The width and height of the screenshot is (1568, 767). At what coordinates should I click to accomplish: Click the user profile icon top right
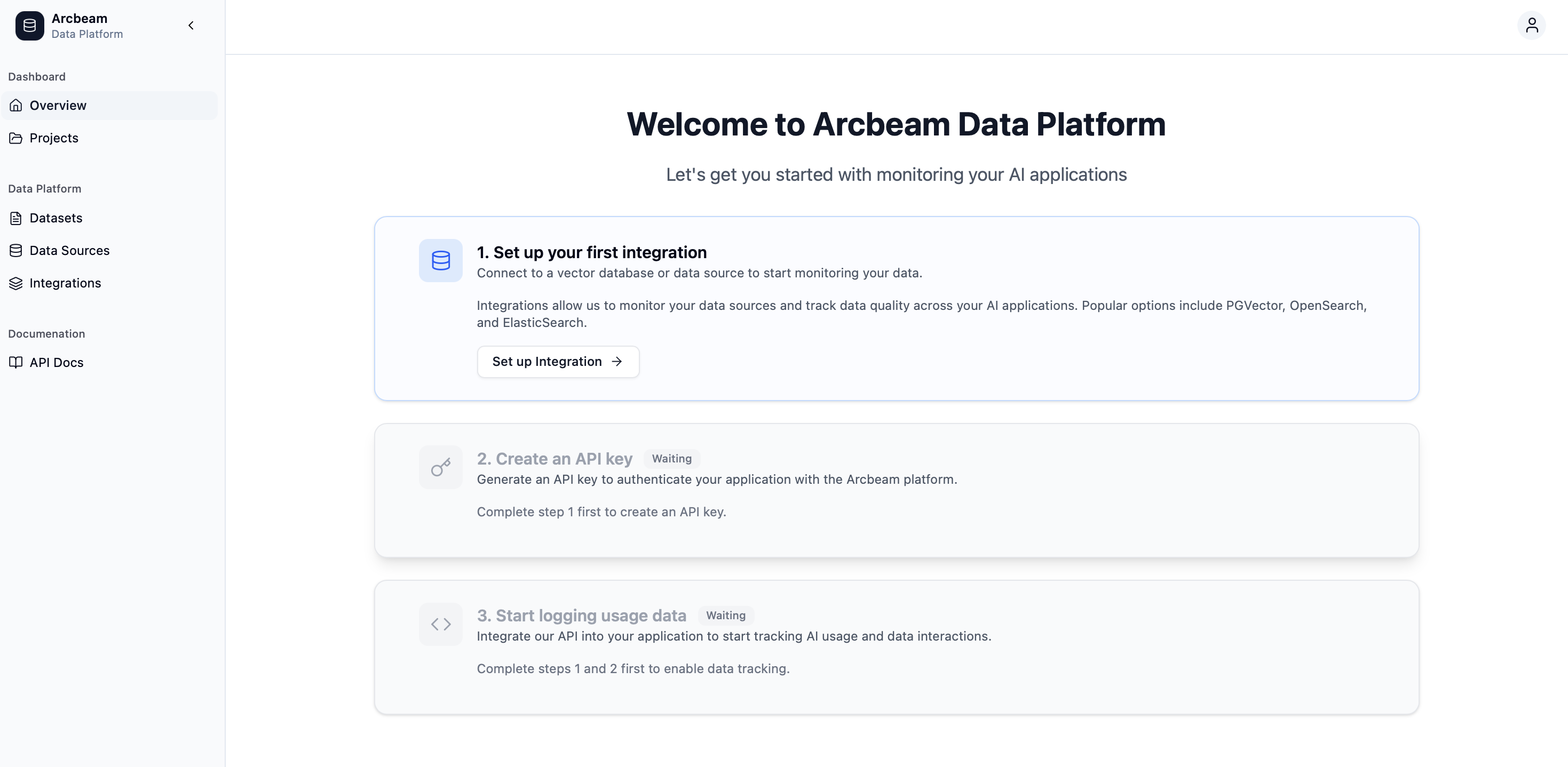tap(1532, 25)
